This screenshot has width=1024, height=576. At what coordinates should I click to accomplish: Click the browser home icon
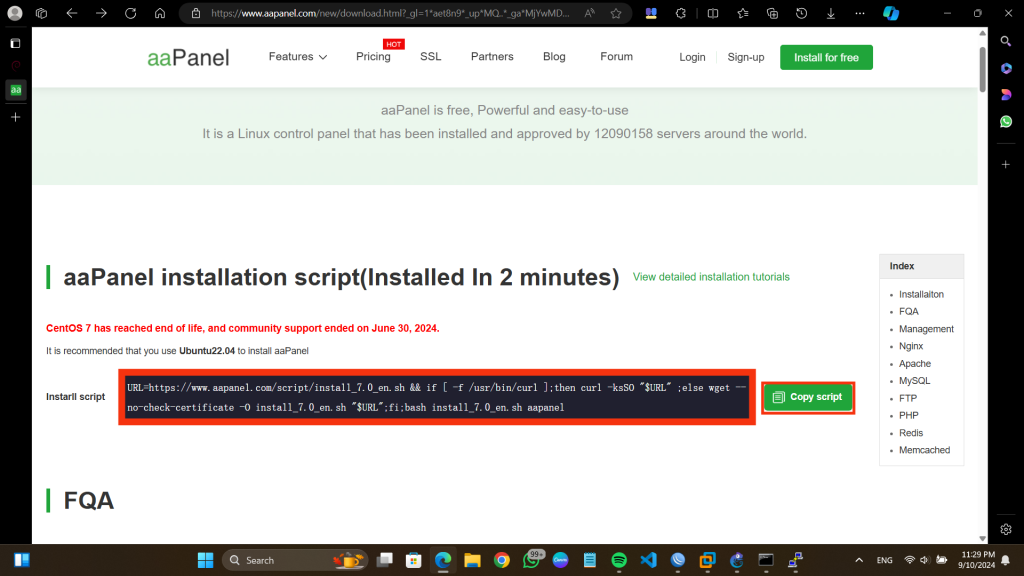click(x=160, y=14)
